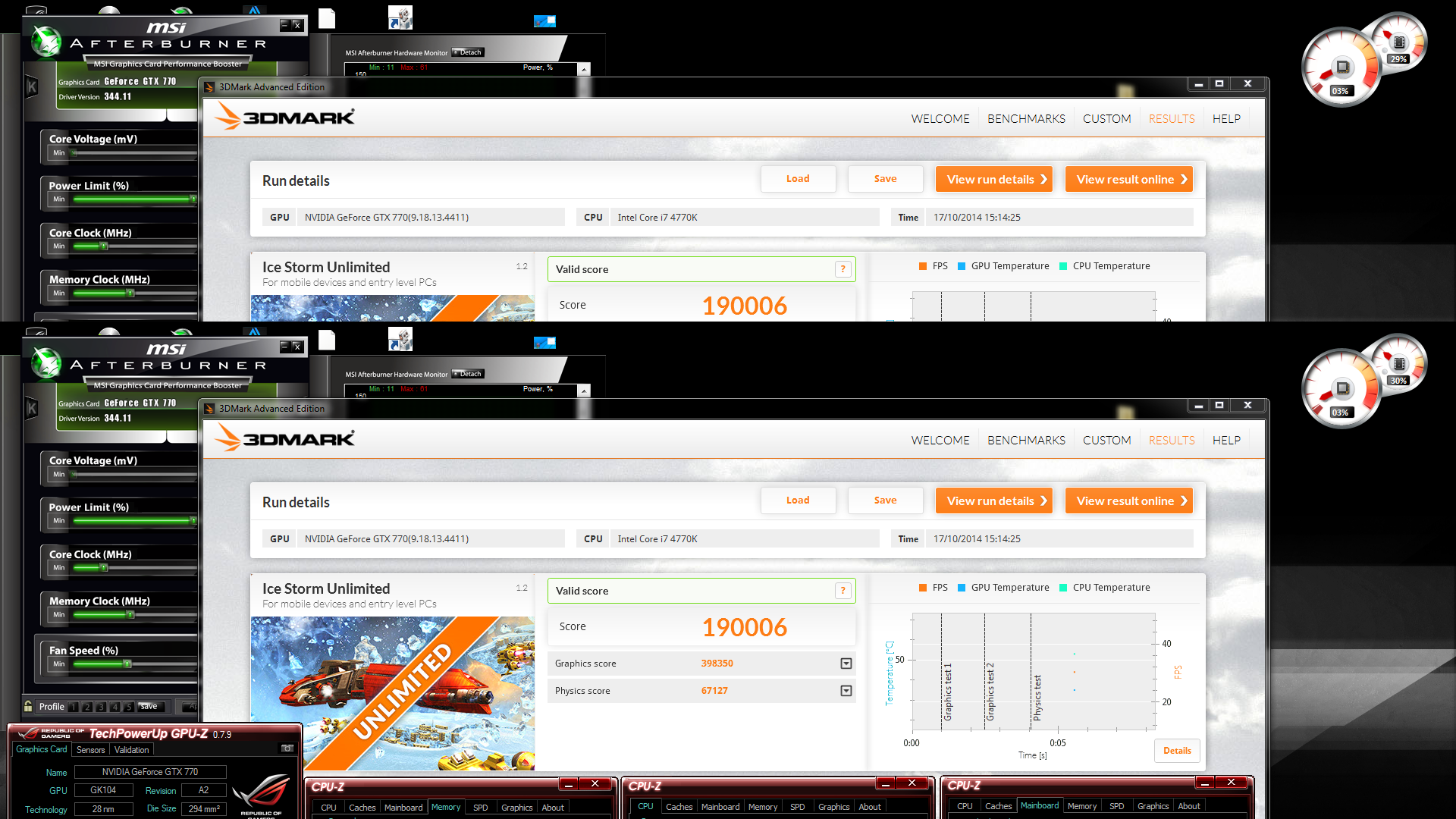Select Memory tab in leftmost CPU-Z window

[446, 807]
